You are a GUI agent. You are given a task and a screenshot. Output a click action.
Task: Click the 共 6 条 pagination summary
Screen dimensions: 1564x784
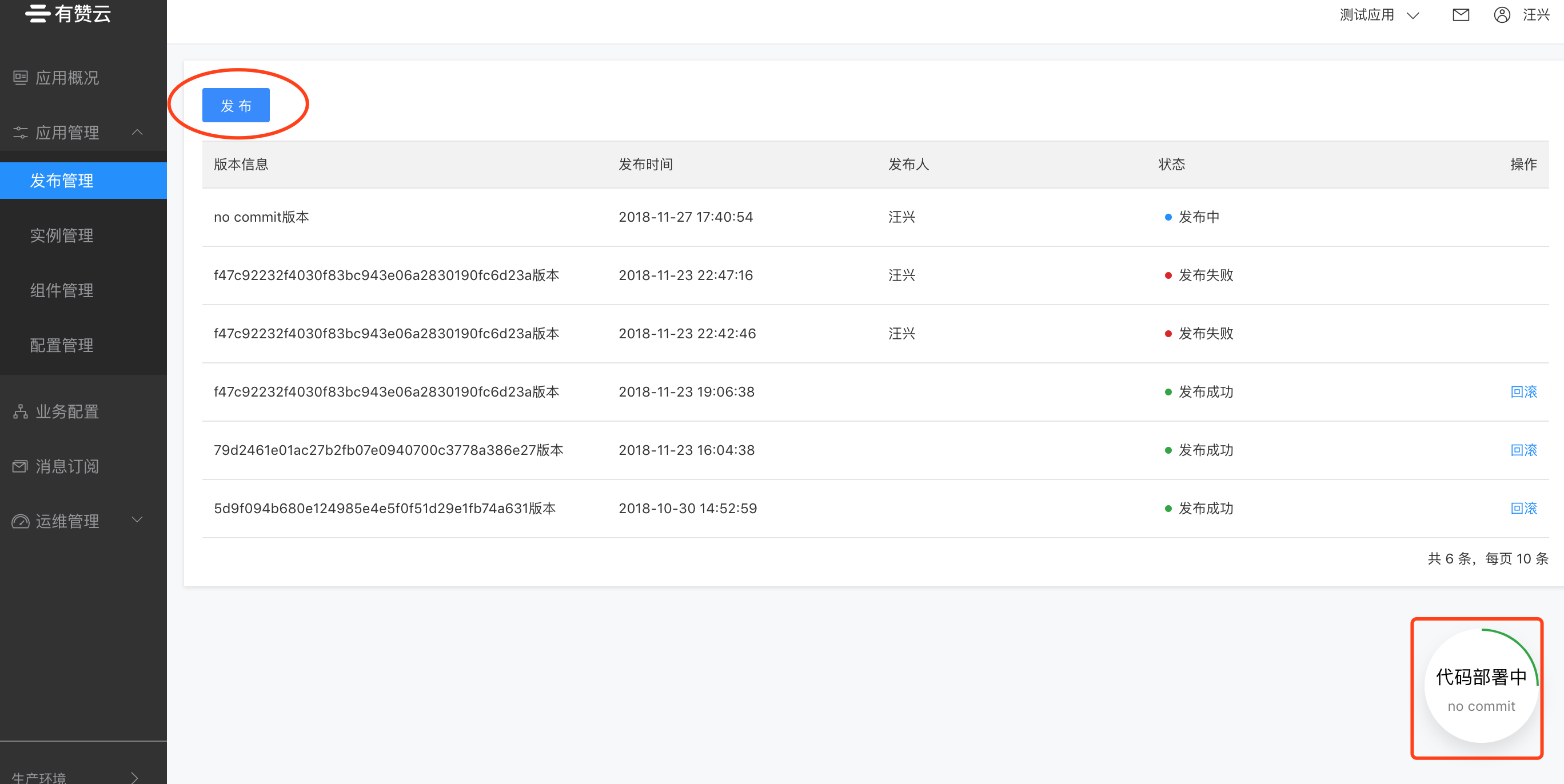pyautogui.click(x=1488, y=558)
